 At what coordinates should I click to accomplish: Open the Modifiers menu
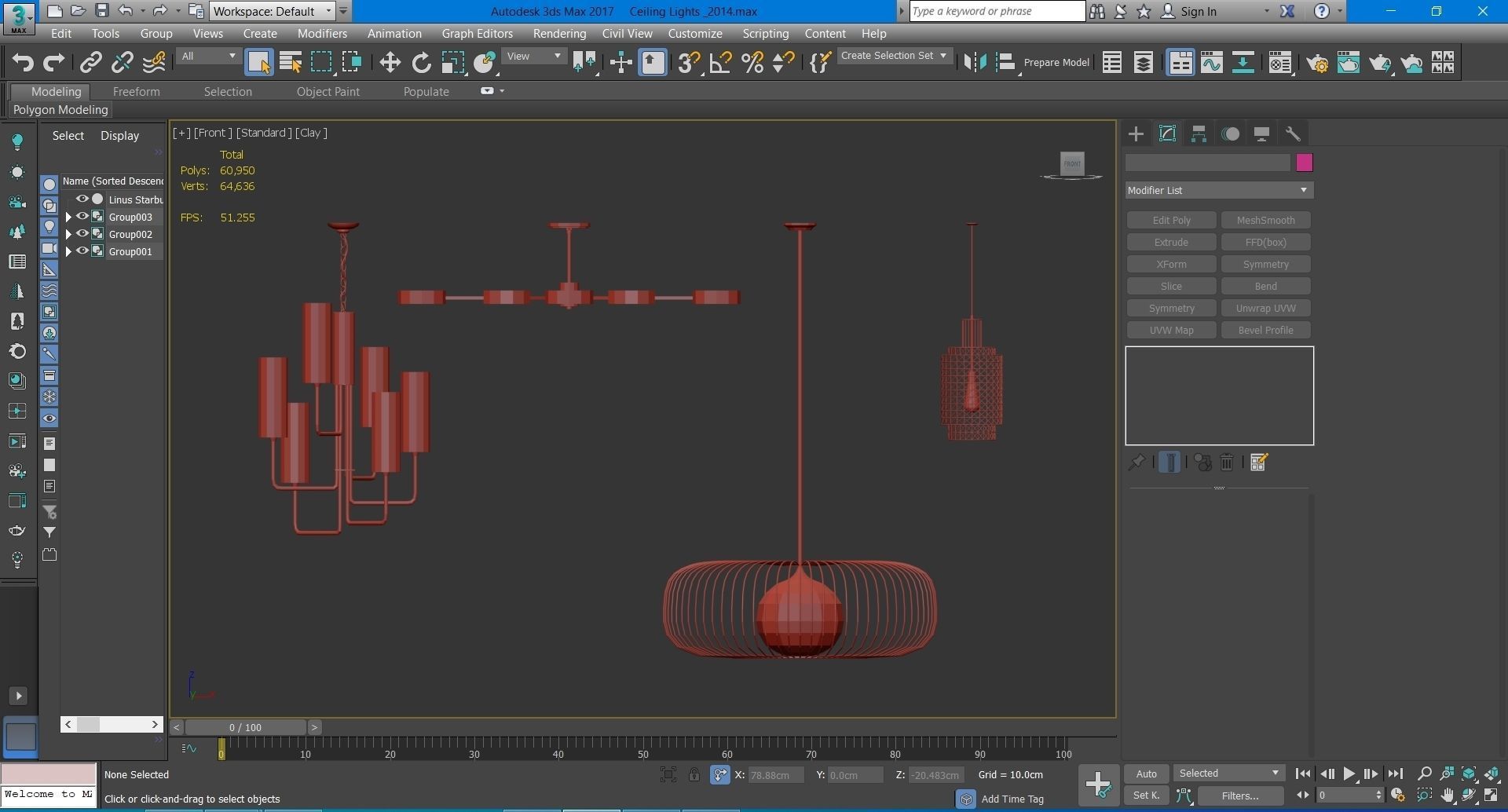tap(322, 34)
